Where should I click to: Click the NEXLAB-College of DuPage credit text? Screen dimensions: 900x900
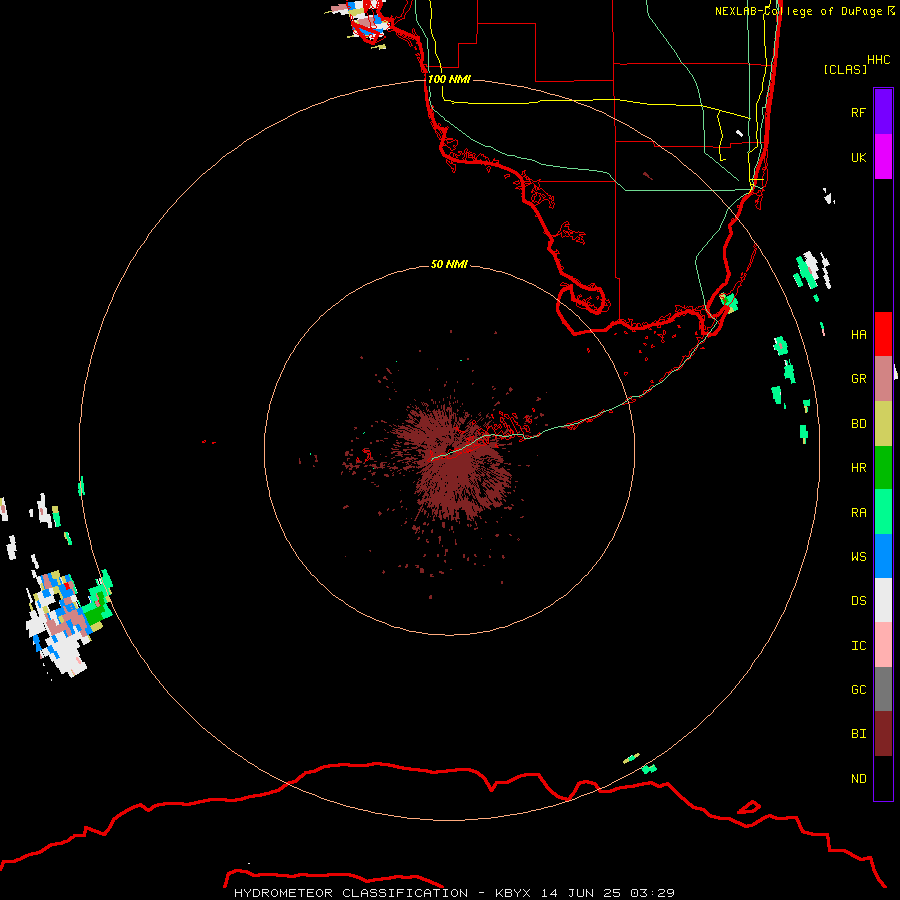coord(799,11)
